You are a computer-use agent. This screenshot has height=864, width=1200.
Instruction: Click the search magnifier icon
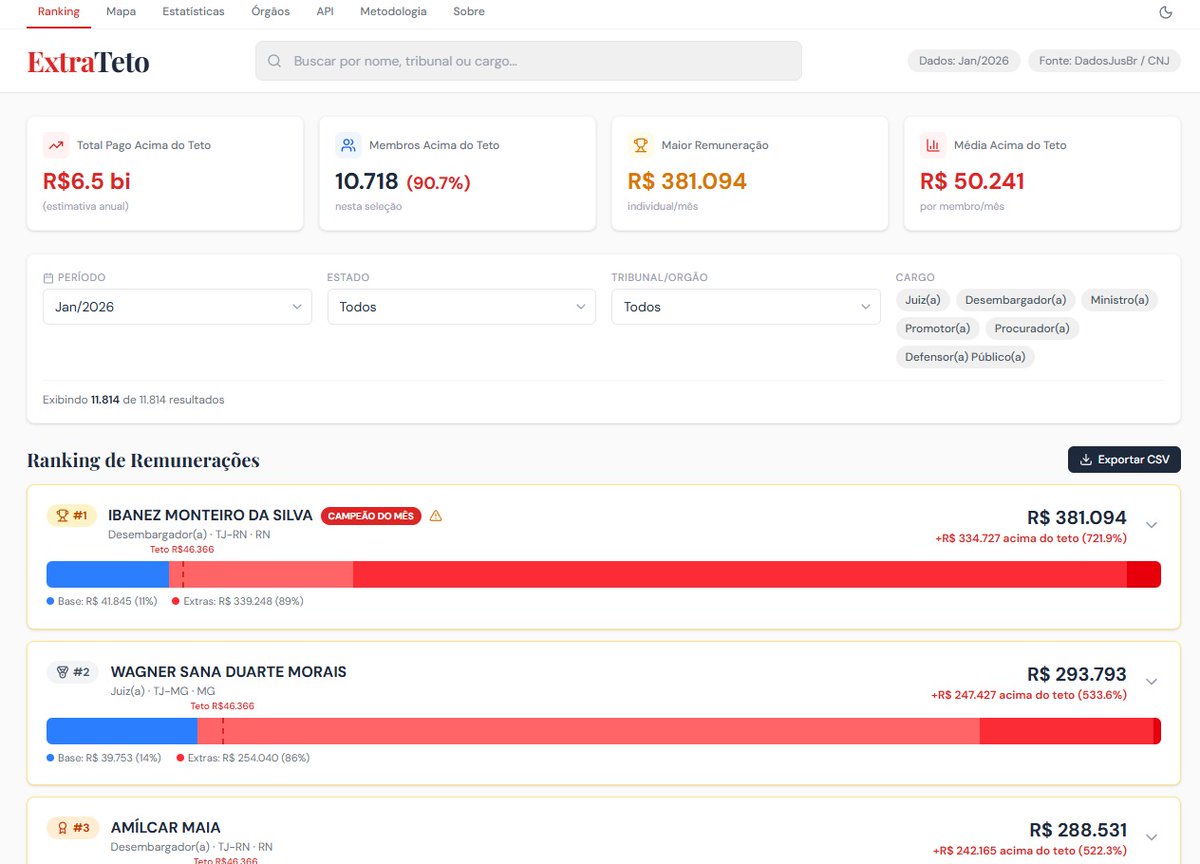point(275,61)
